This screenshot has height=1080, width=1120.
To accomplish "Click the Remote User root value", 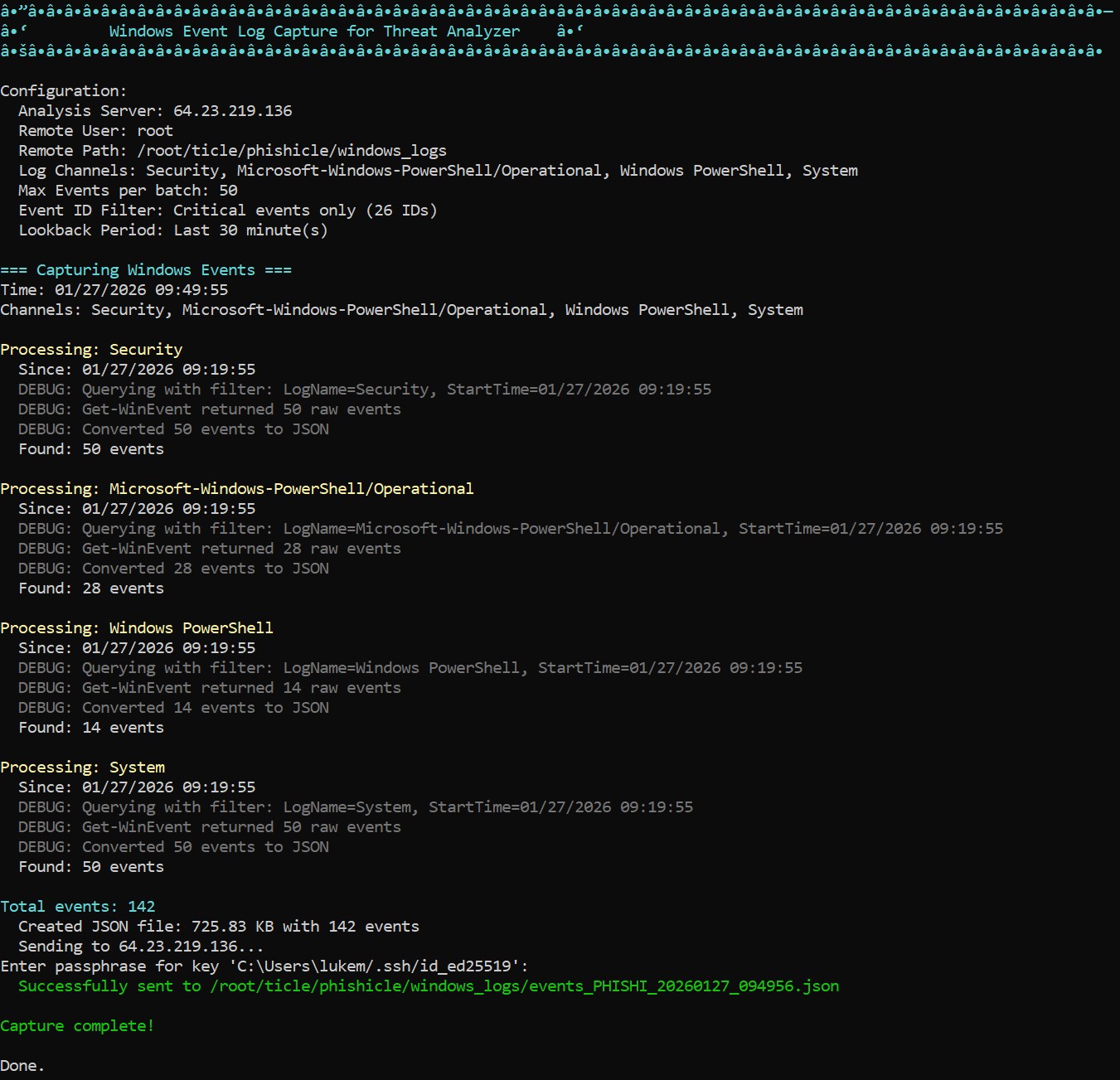I will (x=155, y=131).
